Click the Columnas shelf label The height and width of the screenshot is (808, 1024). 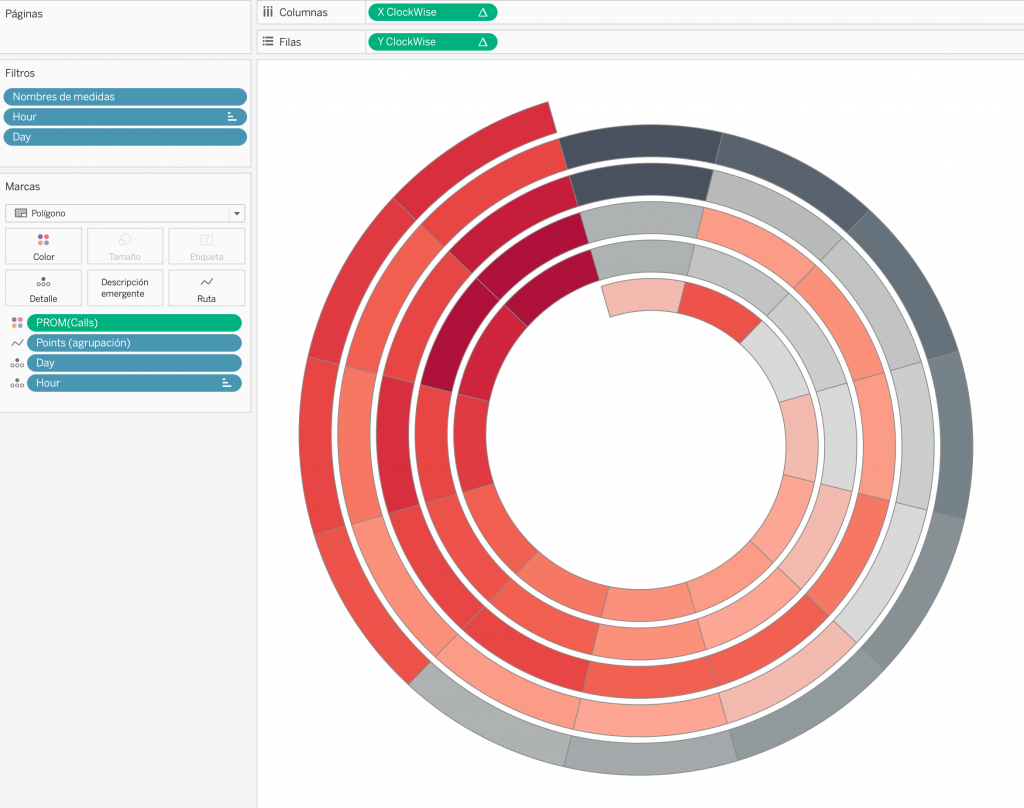point(303,12)
